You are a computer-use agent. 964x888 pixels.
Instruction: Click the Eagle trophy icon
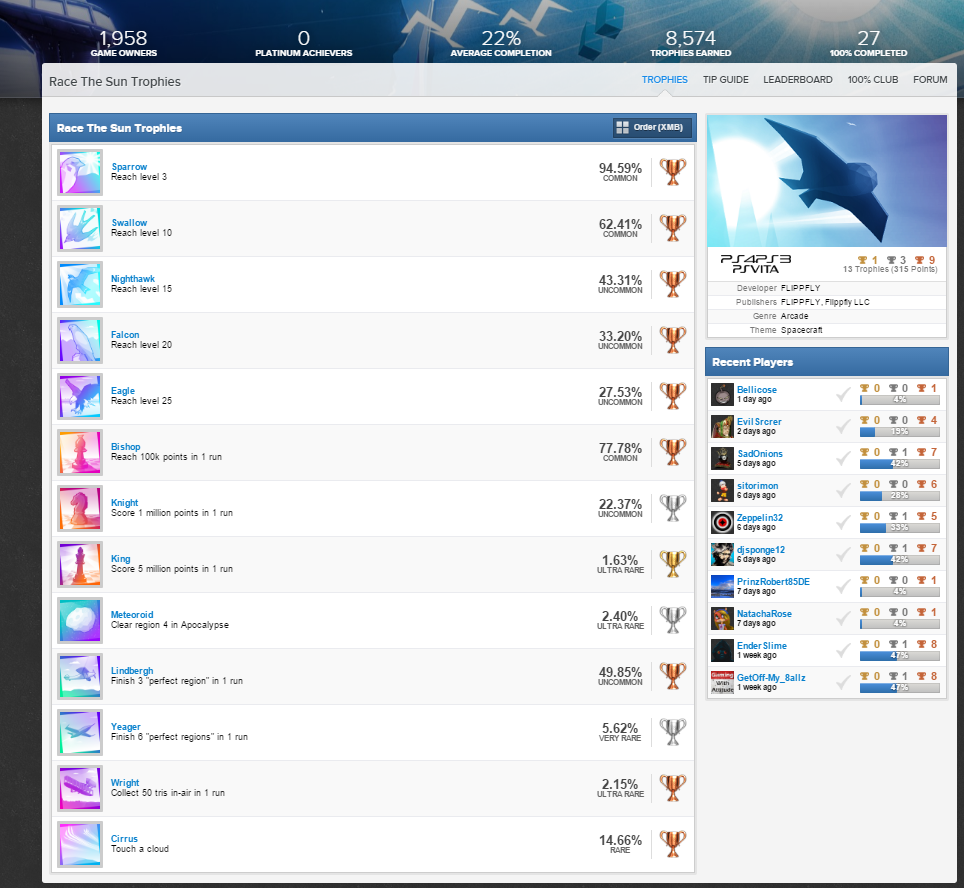coord(79,396)
